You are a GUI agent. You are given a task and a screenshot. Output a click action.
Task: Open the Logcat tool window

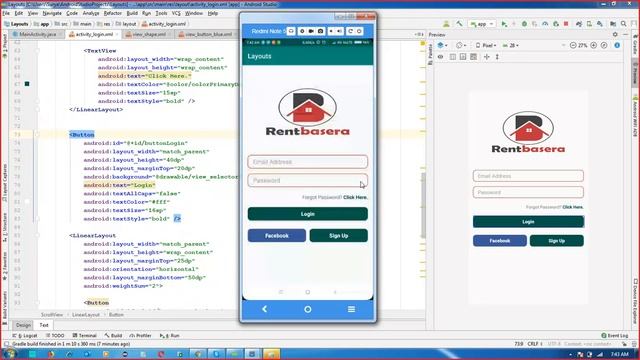tap(25, 336)
